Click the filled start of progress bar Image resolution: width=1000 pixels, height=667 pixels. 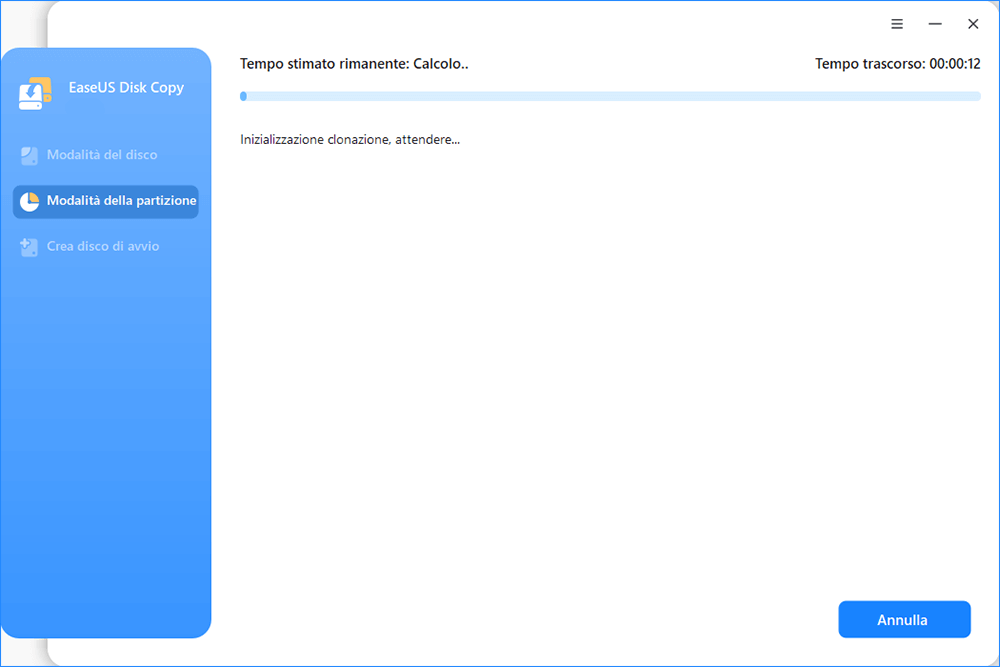(x=243, y=97)
